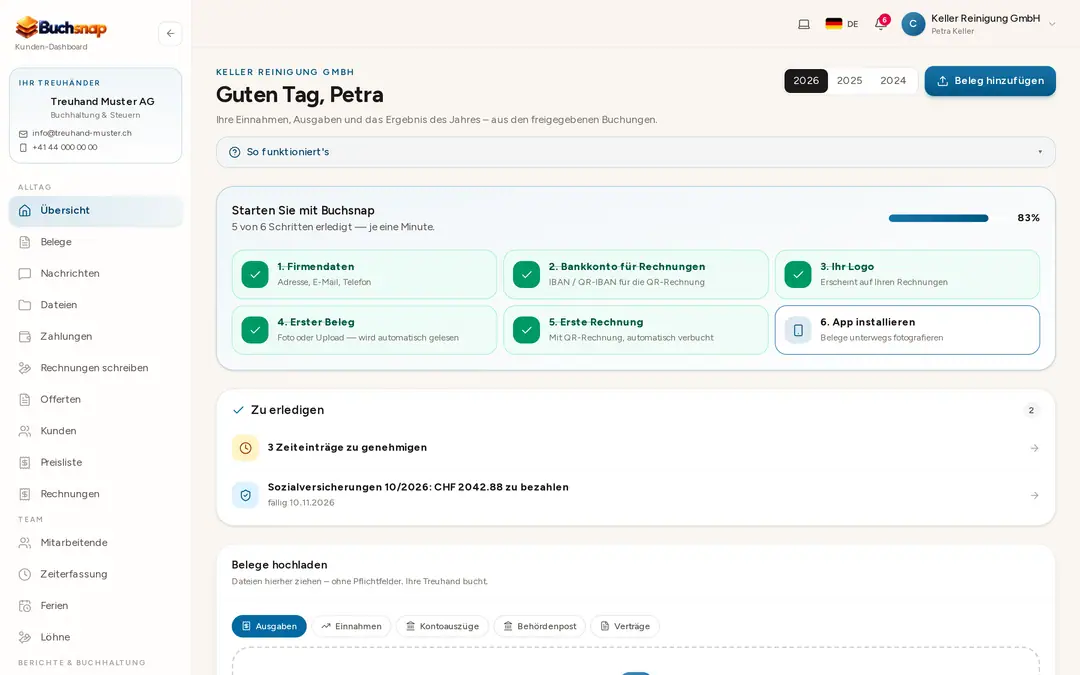Click the Treuhand Muster AG card

click(96, 116)
